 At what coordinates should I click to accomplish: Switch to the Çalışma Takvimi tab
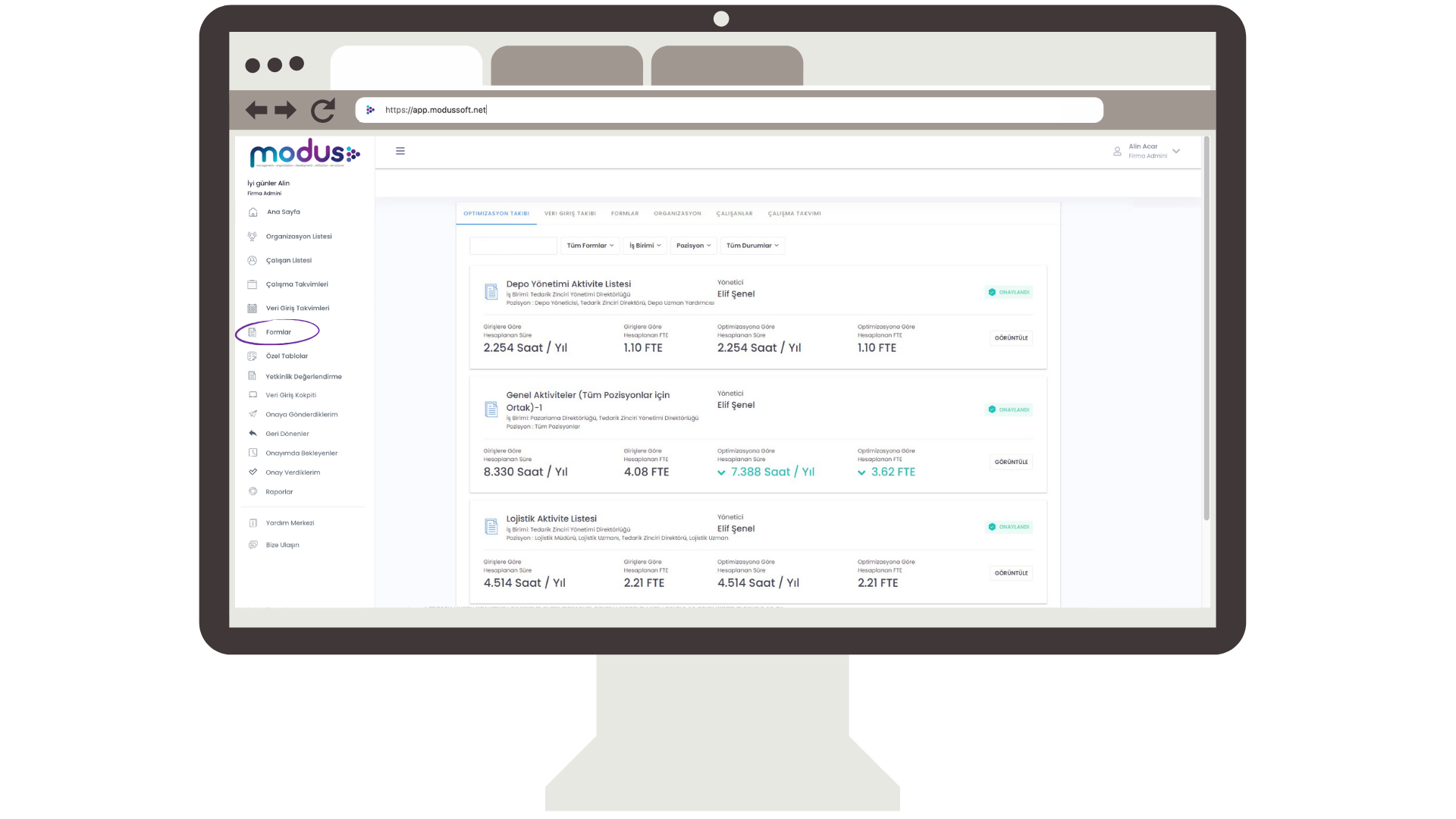794,214
